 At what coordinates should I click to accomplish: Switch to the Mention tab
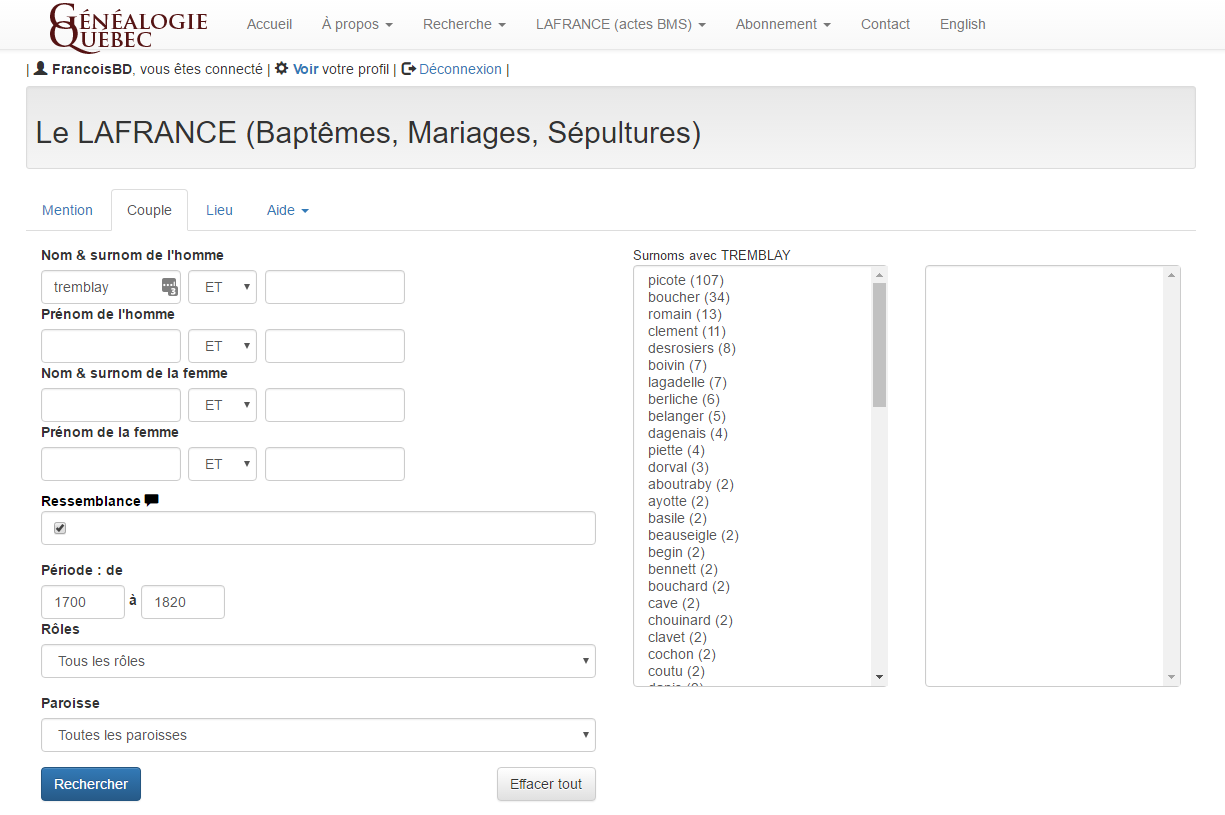click(x=67, y=210)
